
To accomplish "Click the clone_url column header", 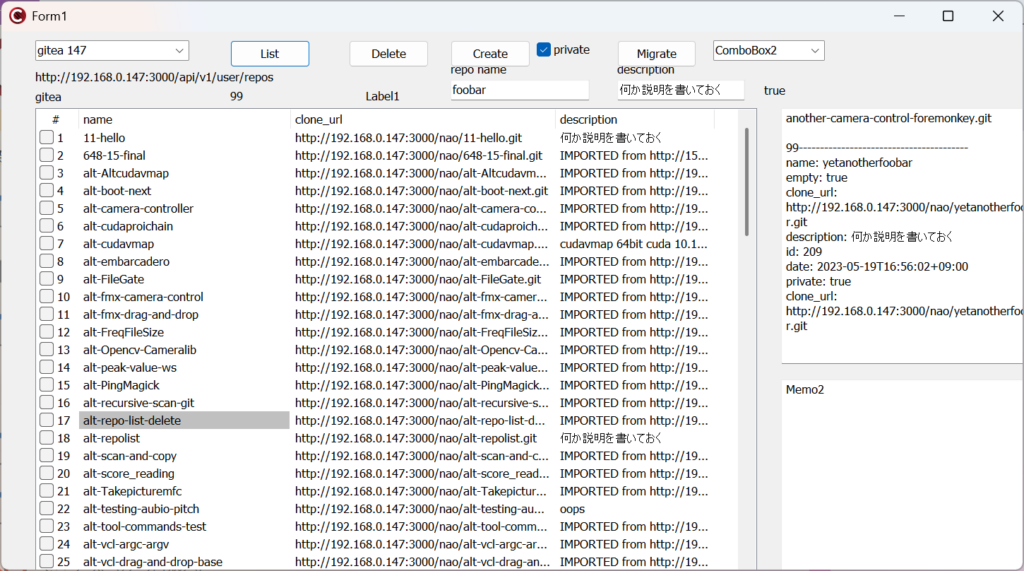I will click(x=422, y=119).
